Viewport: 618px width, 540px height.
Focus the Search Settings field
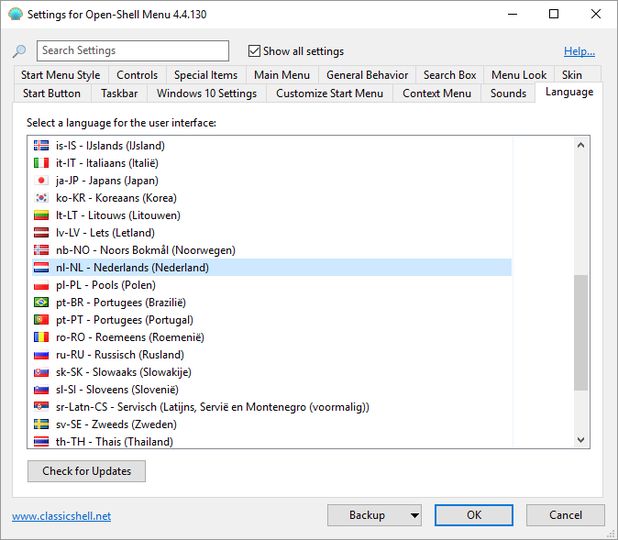coord(133,50)
